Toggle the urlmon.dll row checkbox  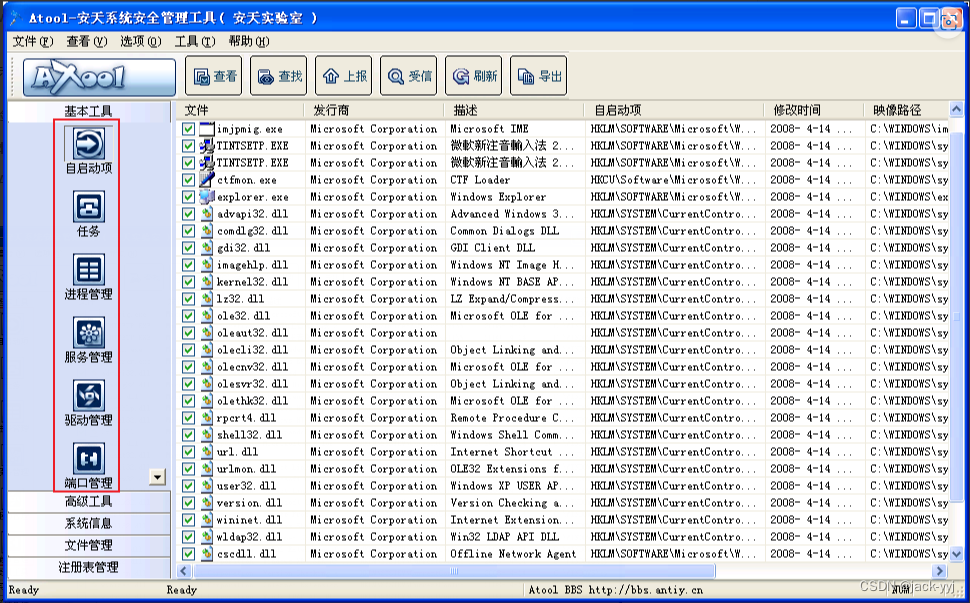(x=189, y=469)
